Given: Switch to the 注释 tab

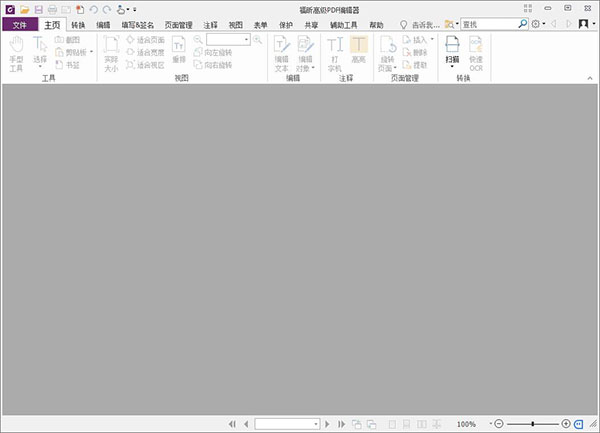Looking at the screenshot, I should tap(210, 25).
